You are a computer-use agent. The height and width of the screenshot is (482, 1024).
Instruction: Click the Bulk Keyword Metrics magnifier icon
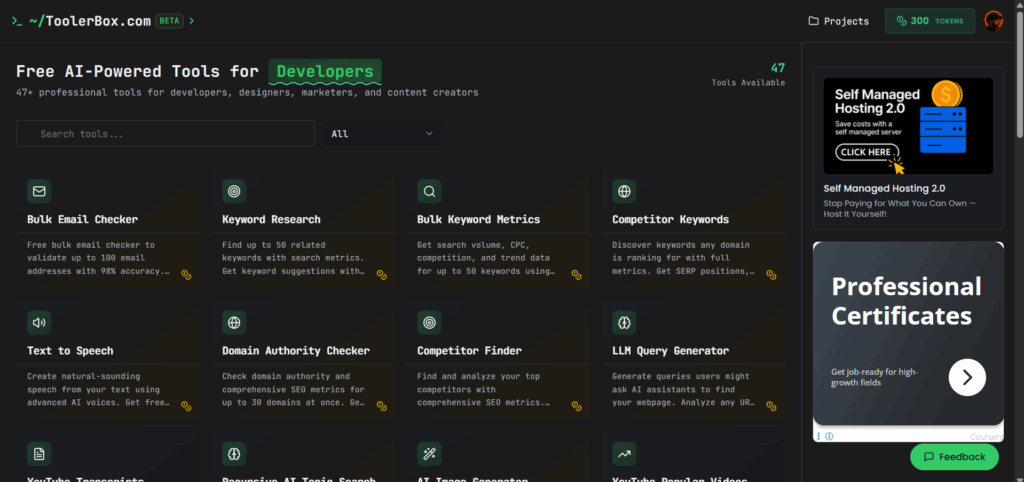[x=429, y=191]
